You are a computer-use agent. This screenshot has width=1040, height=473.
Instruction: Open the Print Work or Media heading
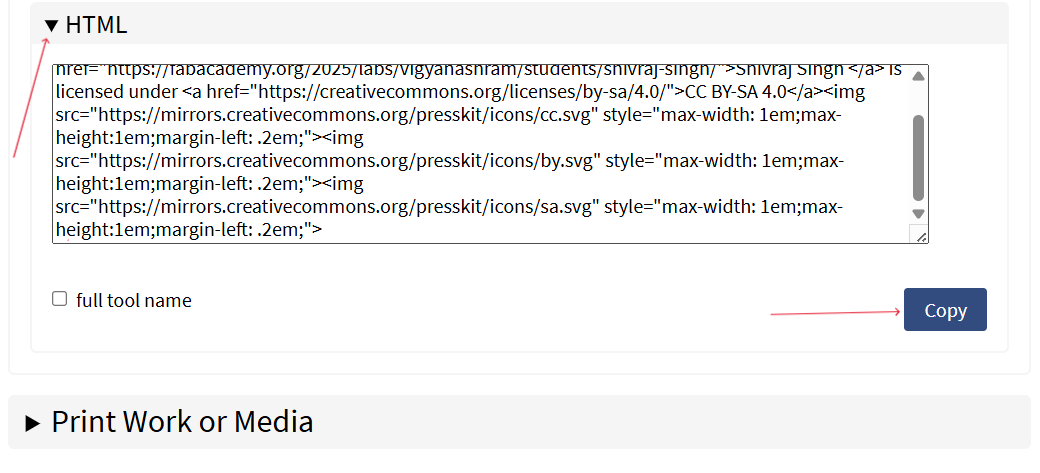182,421
